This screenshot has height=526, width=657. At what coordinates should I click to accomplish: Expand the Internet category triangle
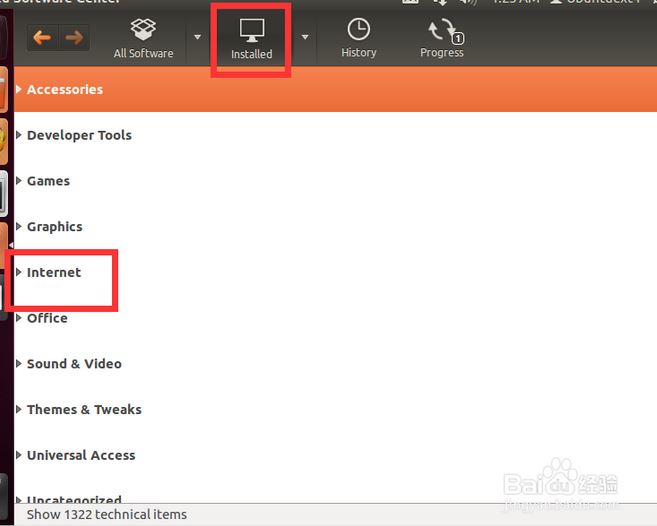pyautogui.click(x=19, y=272)
